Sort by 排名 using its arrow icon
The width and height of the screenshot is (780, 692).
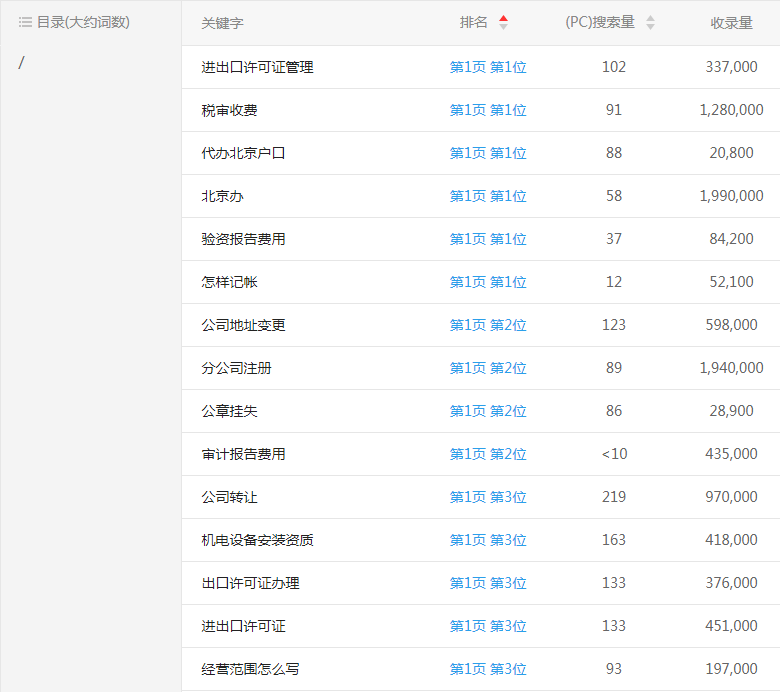tap(503, 22)
